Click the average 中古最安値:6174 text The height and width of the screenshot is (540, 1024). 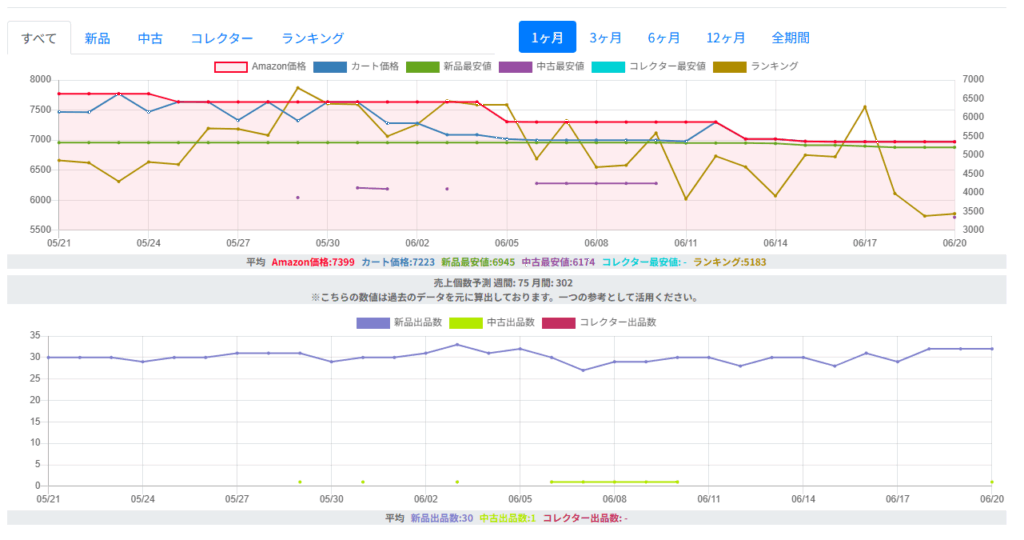click(x=558, y=262)
